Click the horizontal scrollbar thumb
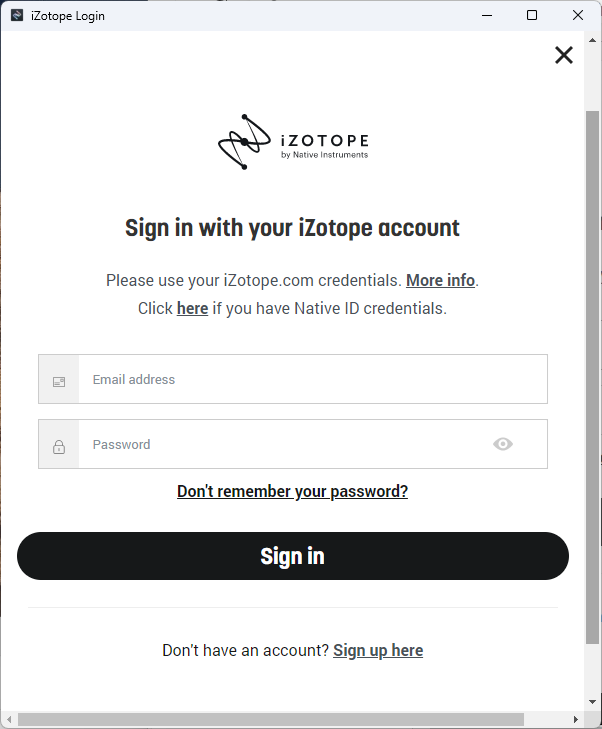 click(x=270, y=720)
